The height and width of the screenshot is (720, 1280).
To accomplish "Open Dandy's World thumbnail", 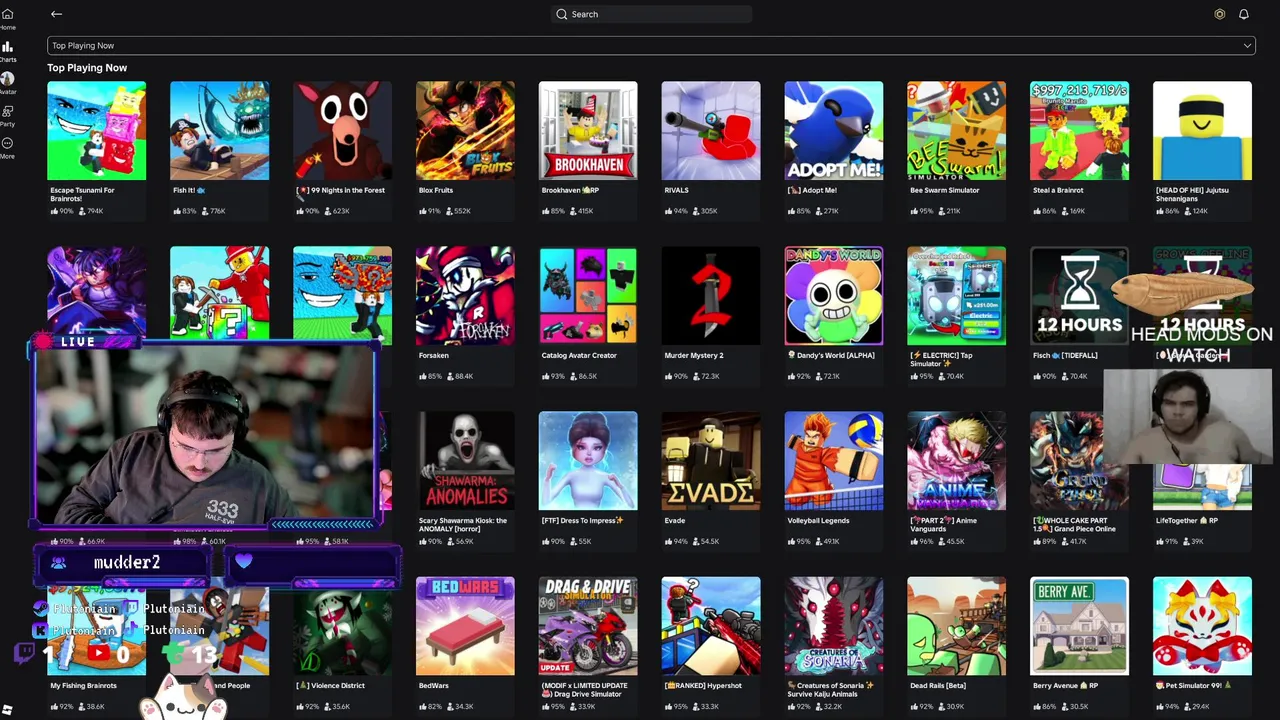I will (834, 295).
